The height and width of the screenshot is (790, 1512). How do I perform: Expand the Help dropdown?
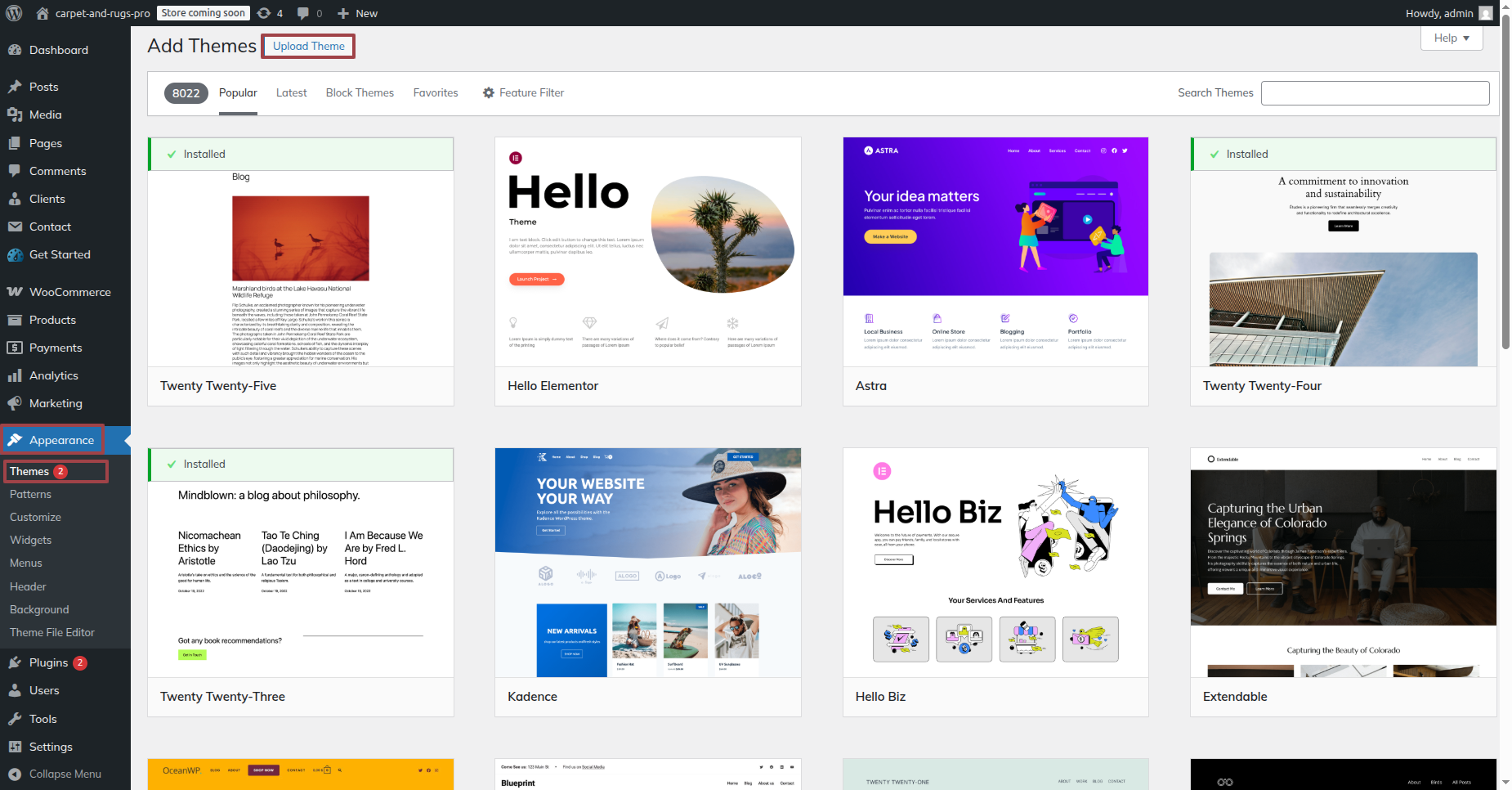coord(1452,38)
